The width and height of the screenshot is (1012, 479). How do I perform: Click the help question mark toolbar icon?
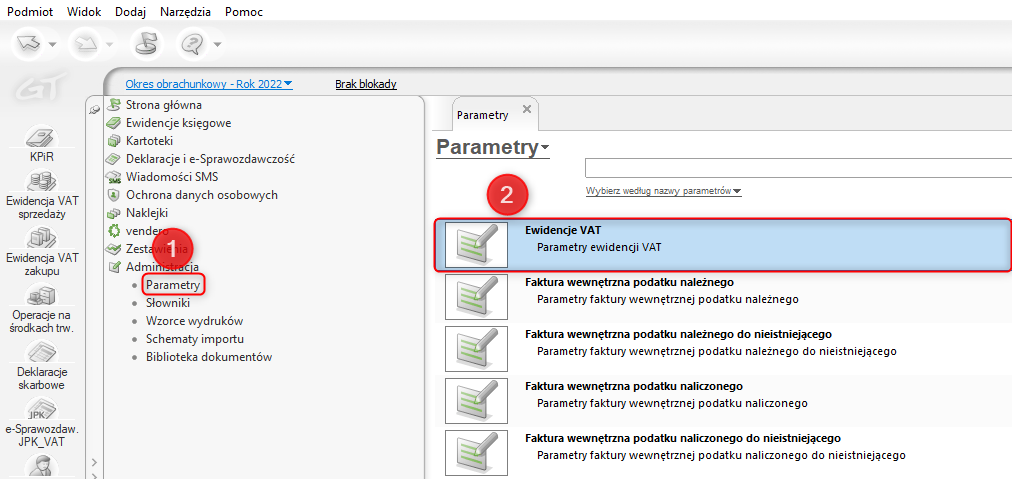pos(192,43)
